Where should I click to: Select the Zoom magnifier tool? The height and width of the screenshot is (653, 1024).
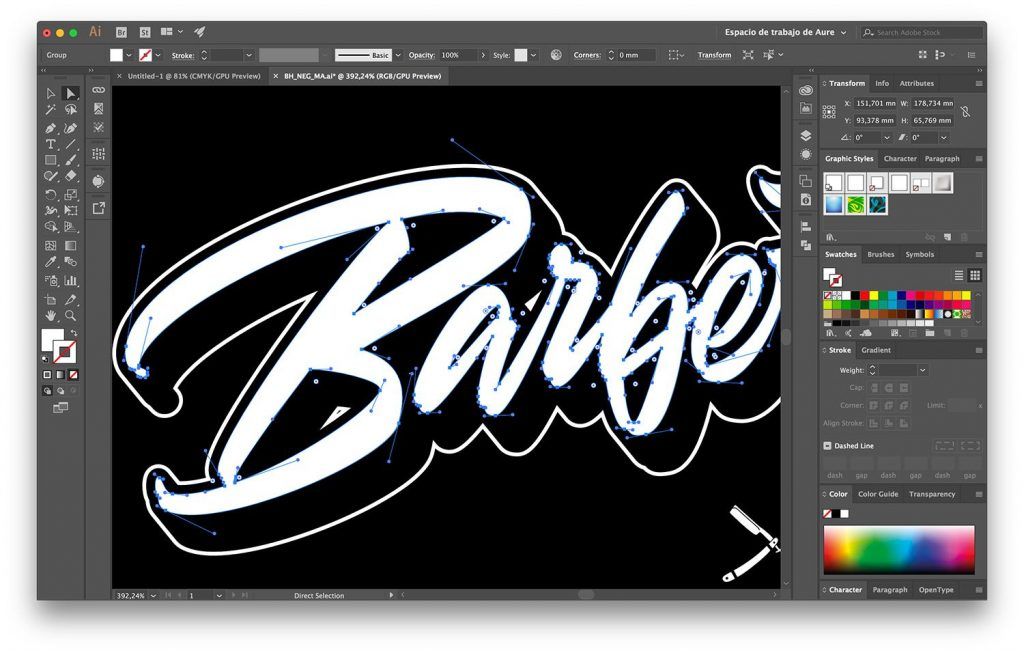(x=71, y=316)
